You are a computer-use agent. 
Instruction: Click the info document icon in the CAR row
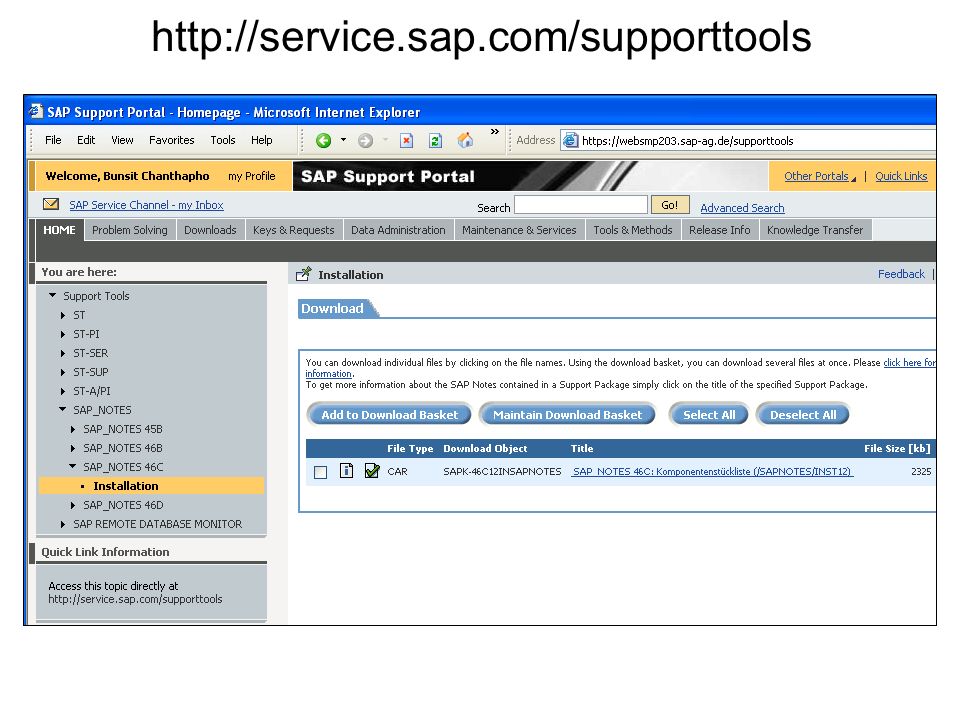click(347, 470)
